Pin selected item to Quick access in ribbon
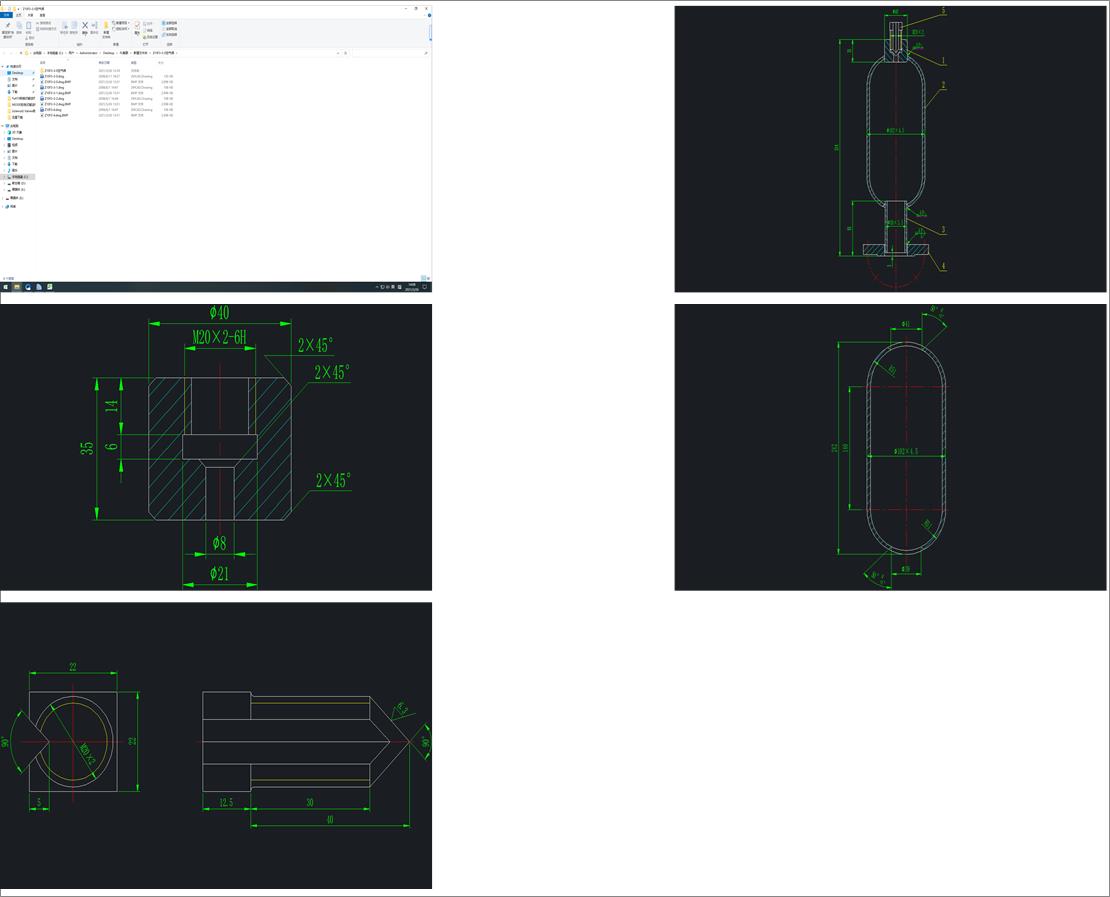Viewport: 1110px width, 897px height. pos(8,29)
